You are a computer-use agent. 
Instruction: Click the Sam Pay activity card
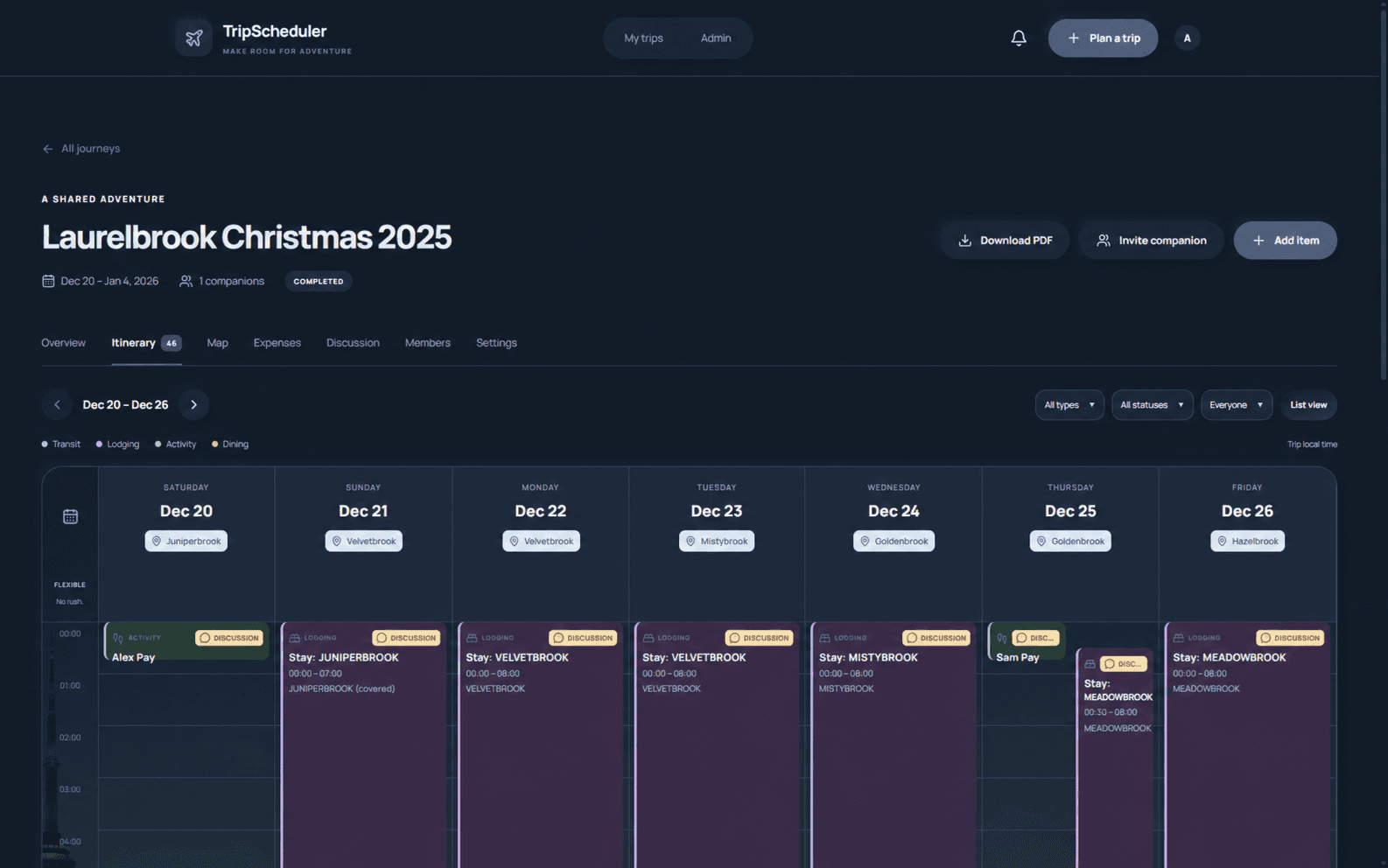(1027, 640)
